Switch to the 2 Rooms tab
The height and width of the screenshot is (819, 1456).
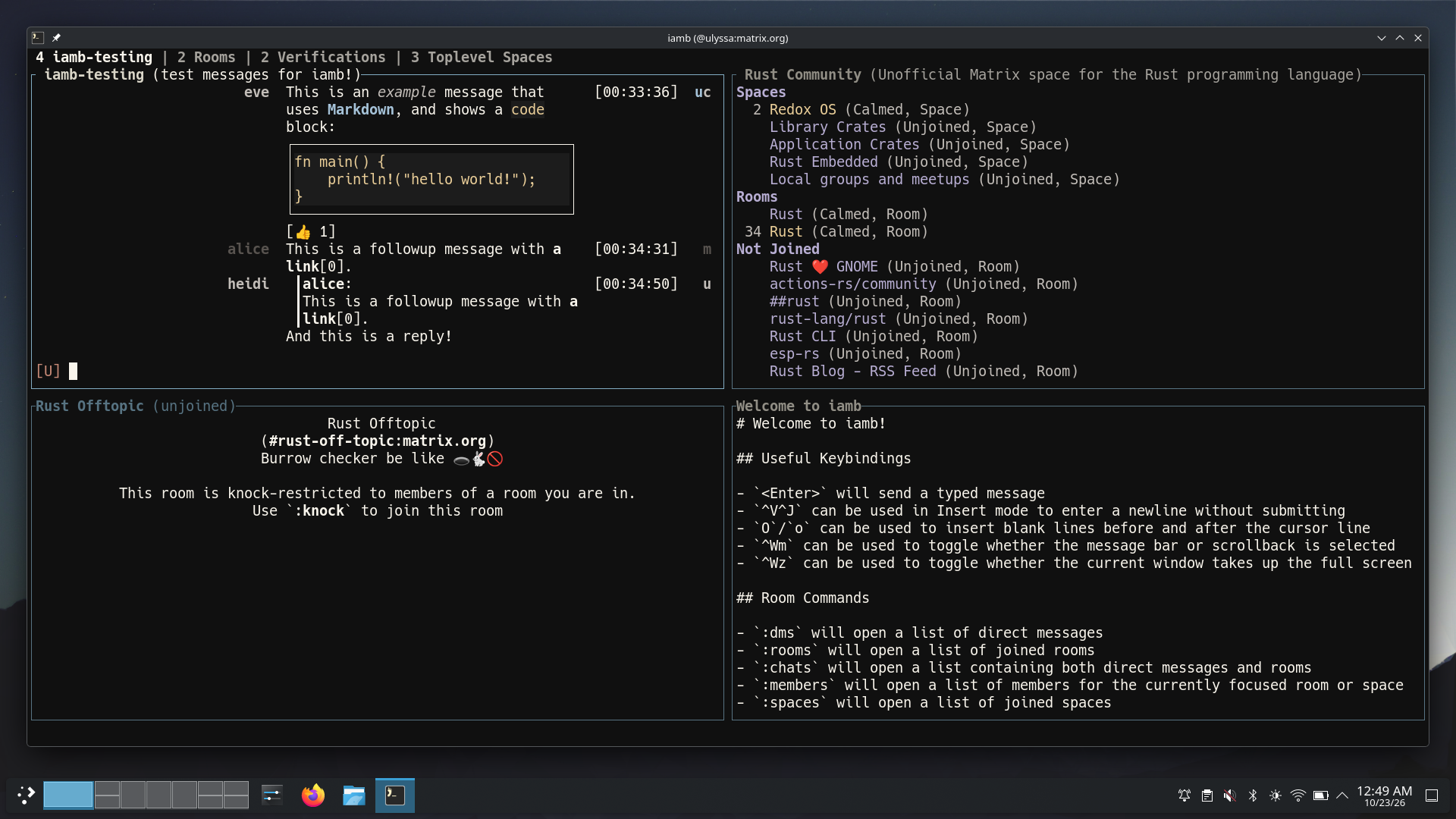(206, 58)
